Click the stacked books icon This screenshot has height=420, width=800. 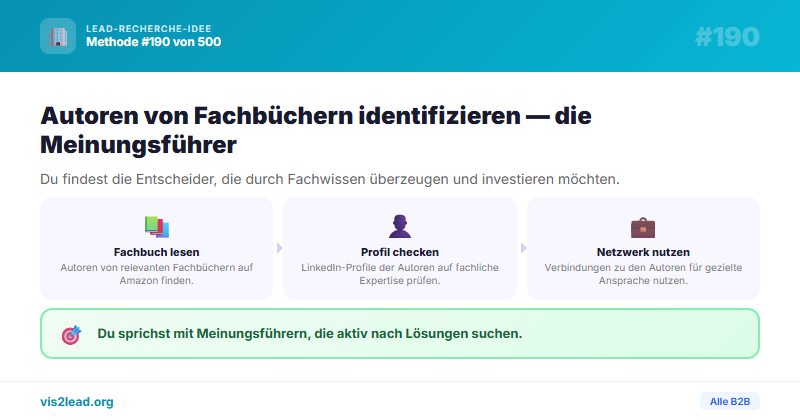(x=157, y=227)
